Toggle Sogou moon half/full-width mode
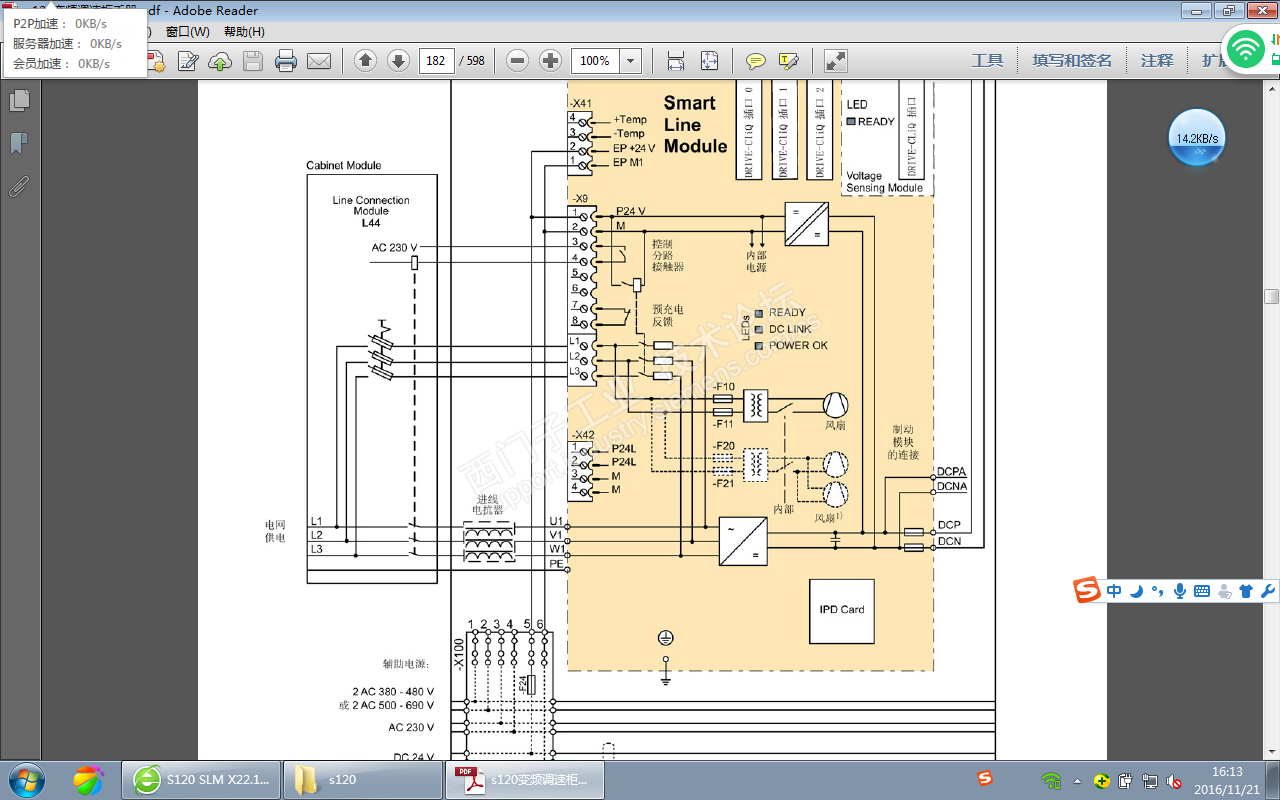Viewport: 1280px width, 800px height. [x=1137, y=591]
